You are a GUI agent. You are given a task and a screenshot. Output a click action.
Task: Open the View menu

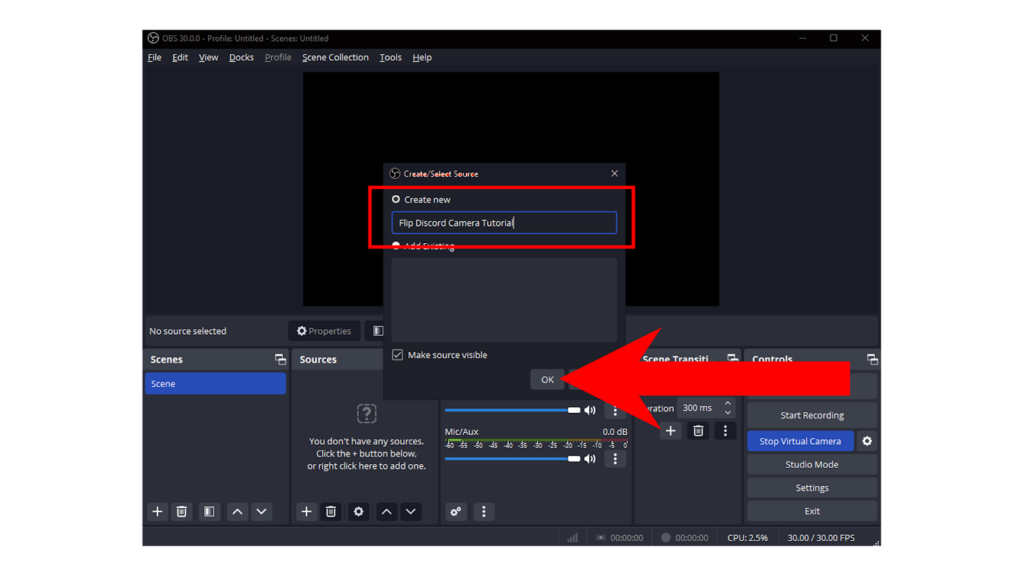point(208,57)
